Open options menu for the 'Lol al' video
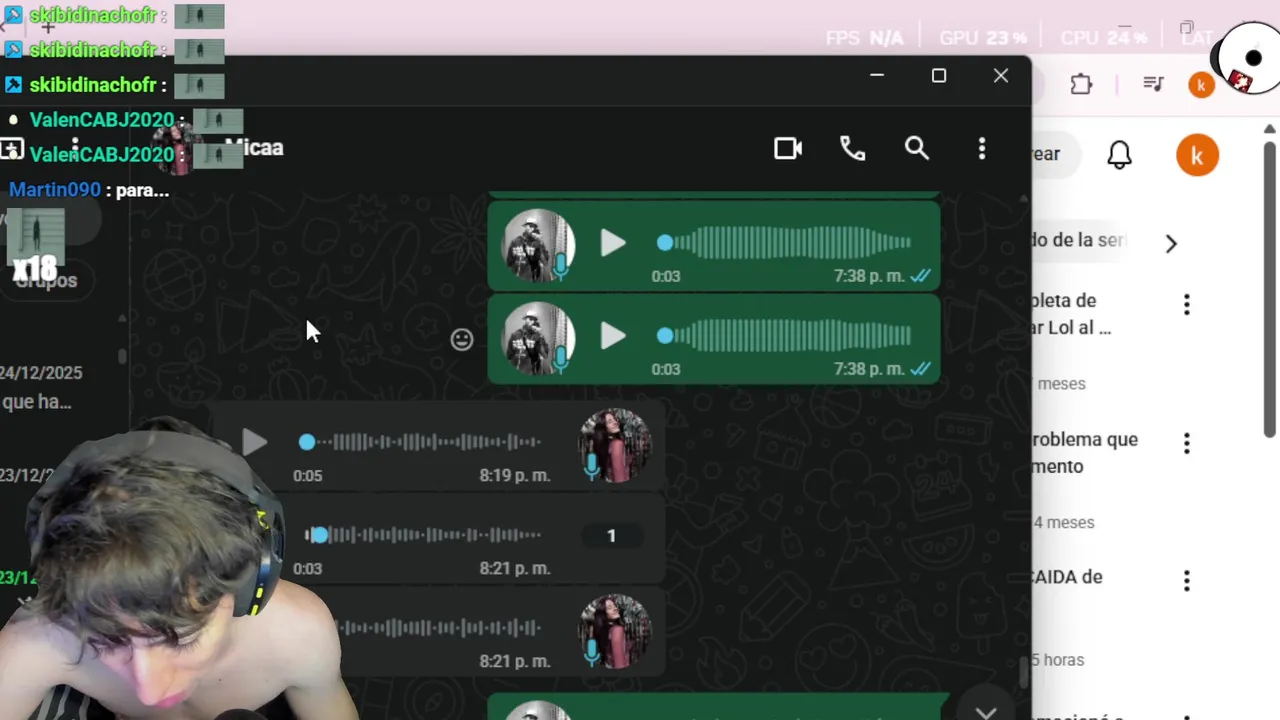Image resolution: width=1280 pixels, height=720 pixels. [1187, 304]
